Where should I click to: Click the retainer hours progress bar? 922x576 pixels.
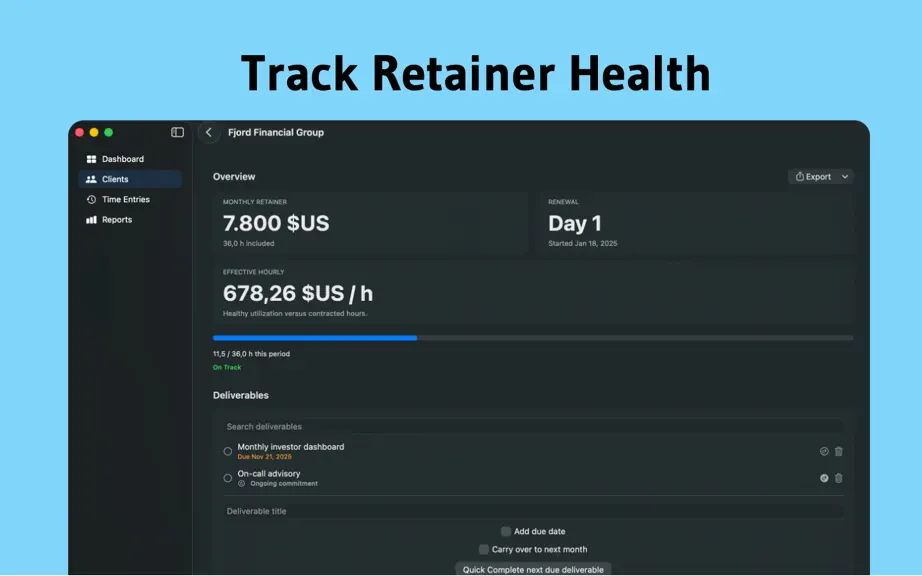click(x=533, y=338)
